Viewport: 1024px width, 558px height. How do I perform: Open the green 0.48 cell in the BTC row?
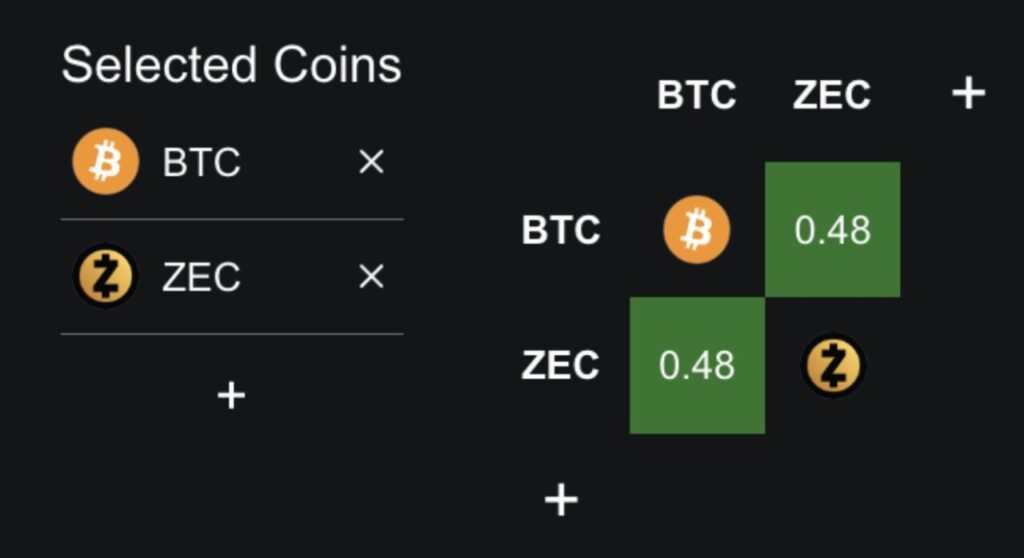point(833,230)
